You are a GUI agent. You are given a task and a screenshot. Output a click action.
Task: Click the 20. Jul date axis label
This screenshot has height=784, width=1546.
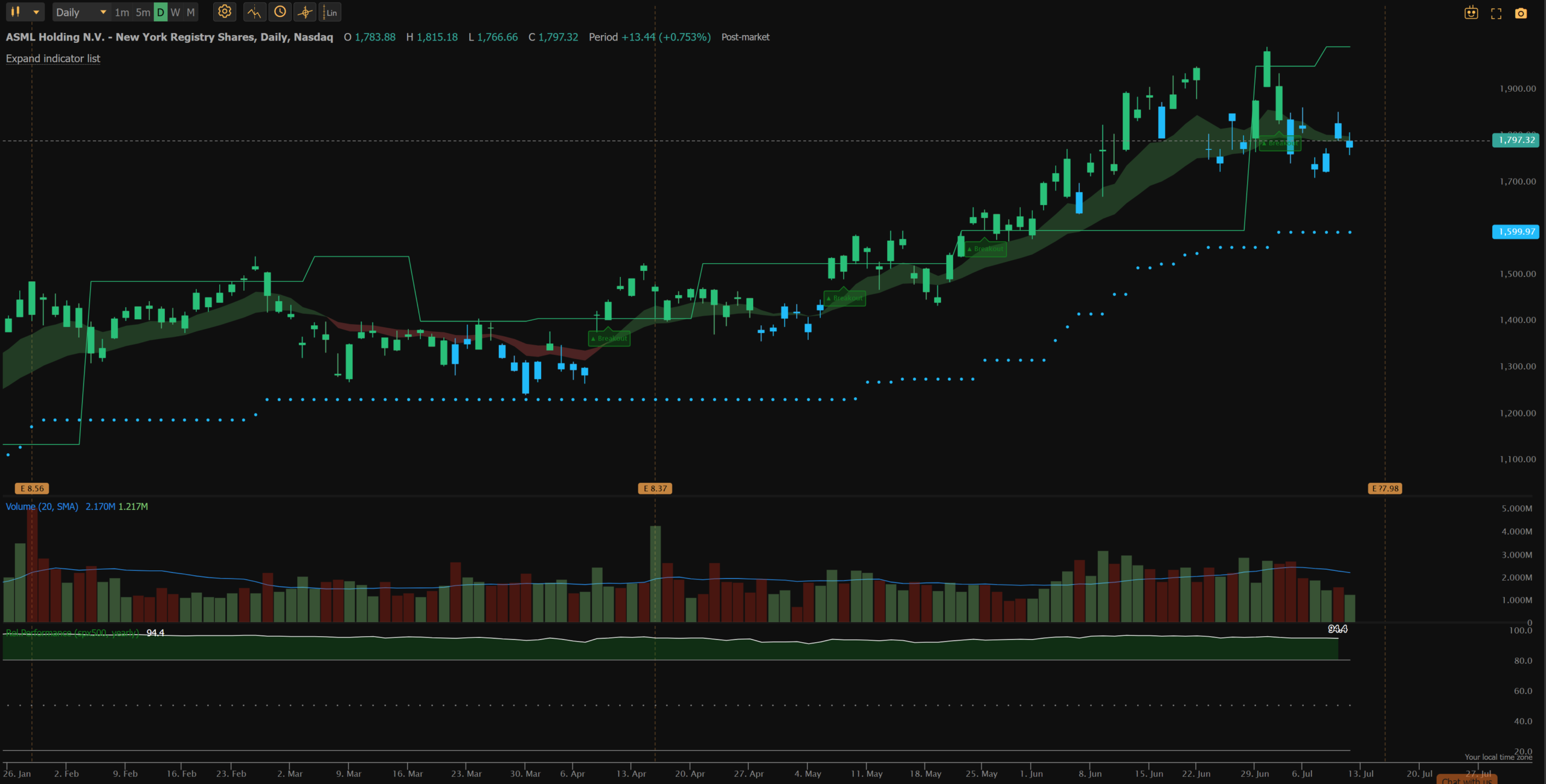(x=1419, y=774)
